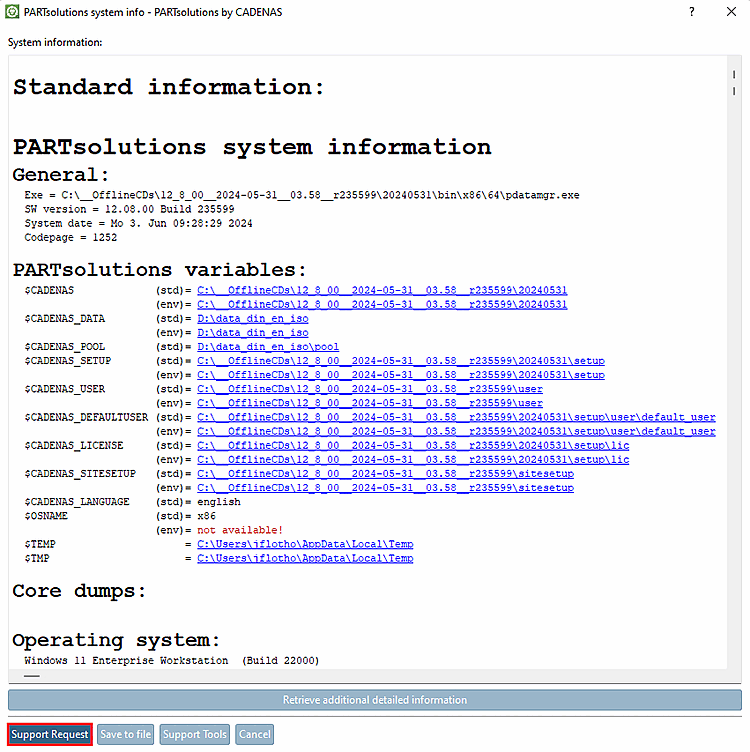Open $CADENAS_DATA (std) D:\data_din_en_iso link

[253, 318]
